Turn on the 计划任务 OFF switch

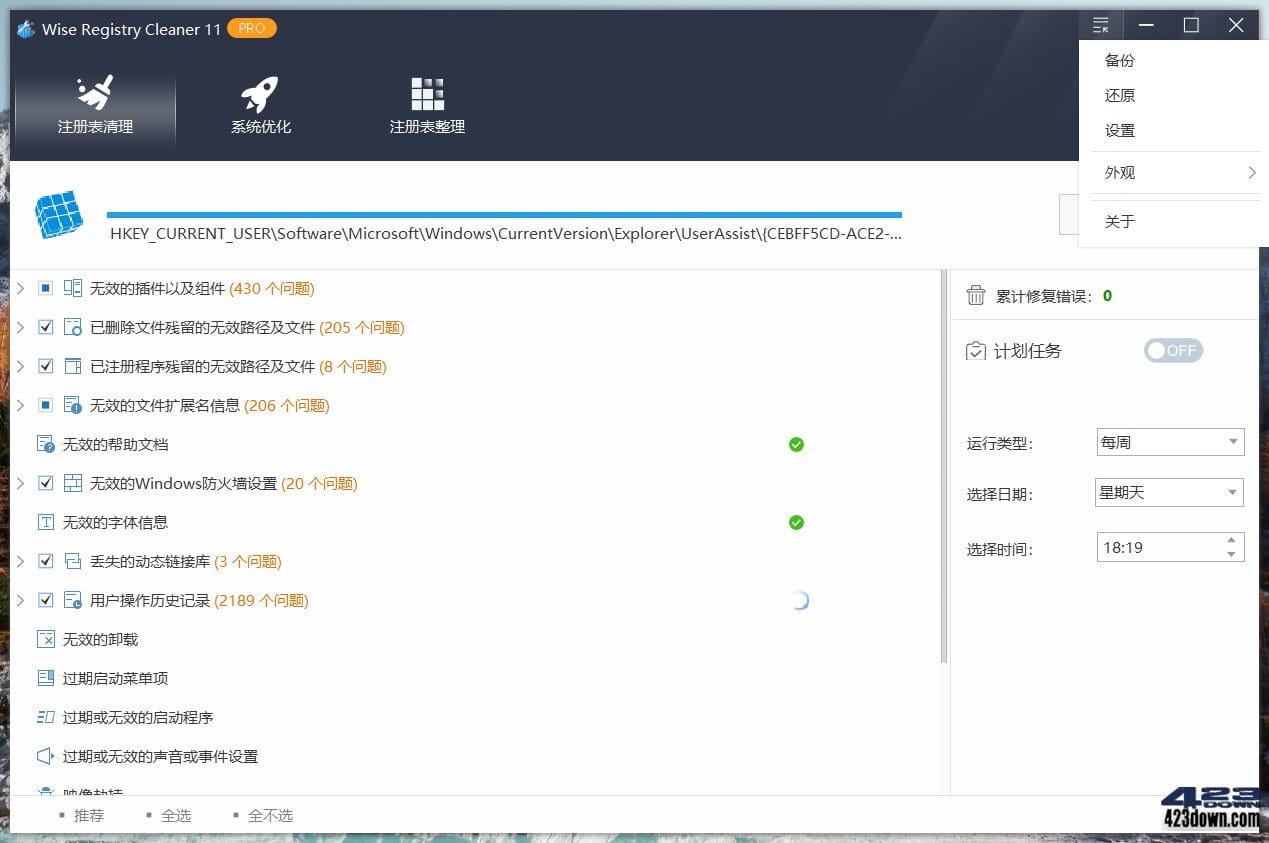point(1174,350)
